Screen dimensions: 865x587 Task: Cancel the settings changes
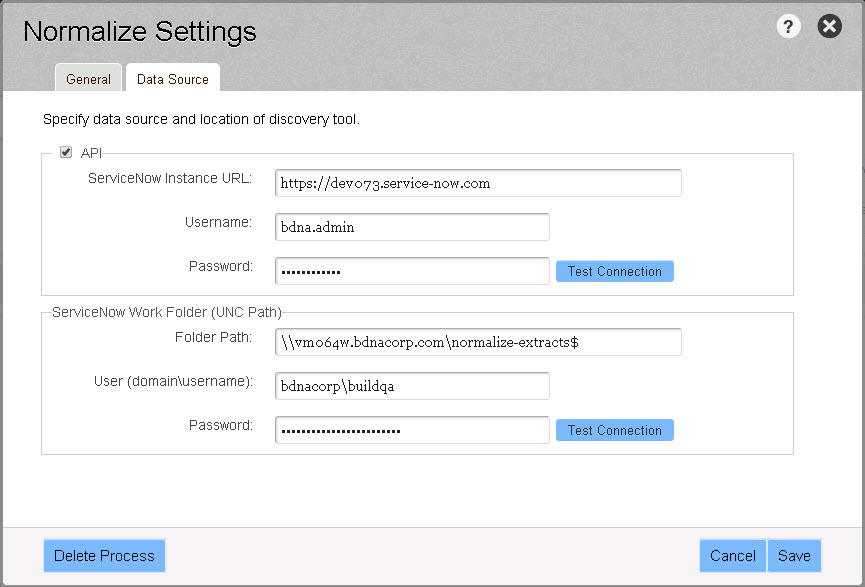(733, 556)
